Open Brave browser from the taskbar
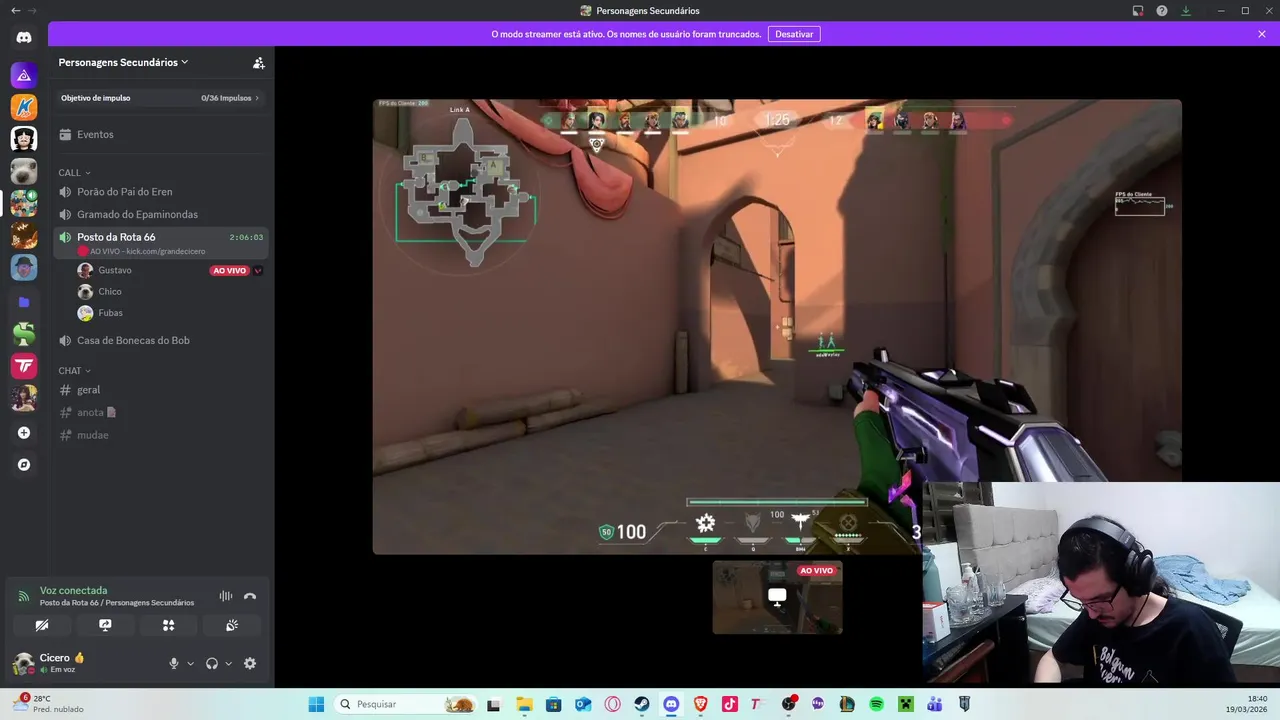Image resolution: width=1280 pixels, height=720 pixels. click(x=700, y=704)
